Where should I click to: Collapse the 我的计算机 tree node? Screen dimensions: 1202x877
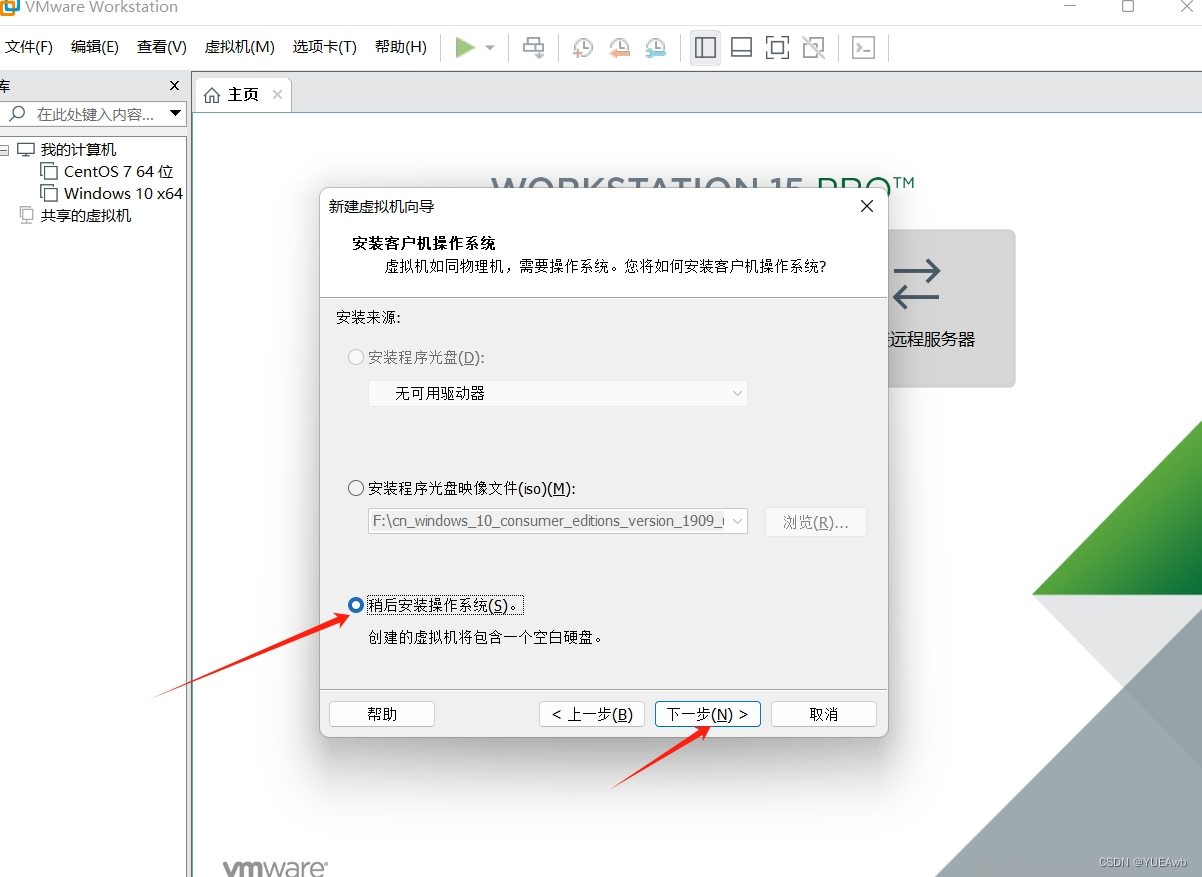point(4,150)
